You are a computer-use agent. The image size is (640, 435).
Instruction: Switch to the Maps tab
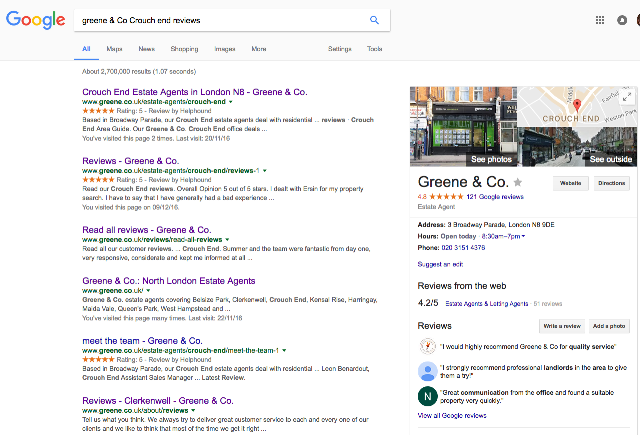(x=114, y=49)
